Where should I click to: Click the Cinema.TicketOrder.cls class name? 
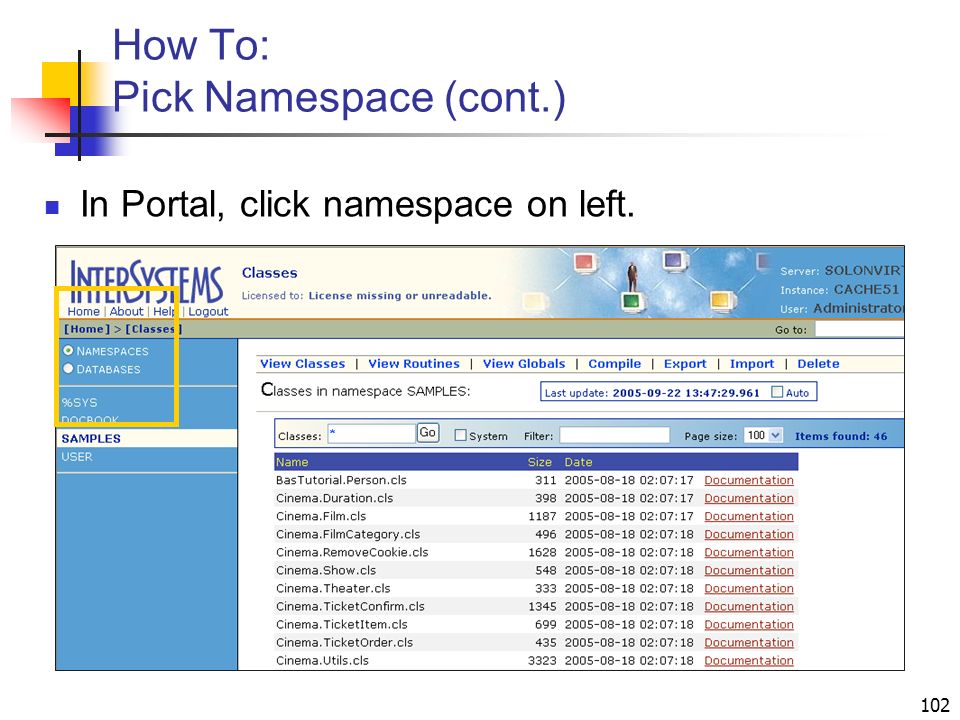344,643
